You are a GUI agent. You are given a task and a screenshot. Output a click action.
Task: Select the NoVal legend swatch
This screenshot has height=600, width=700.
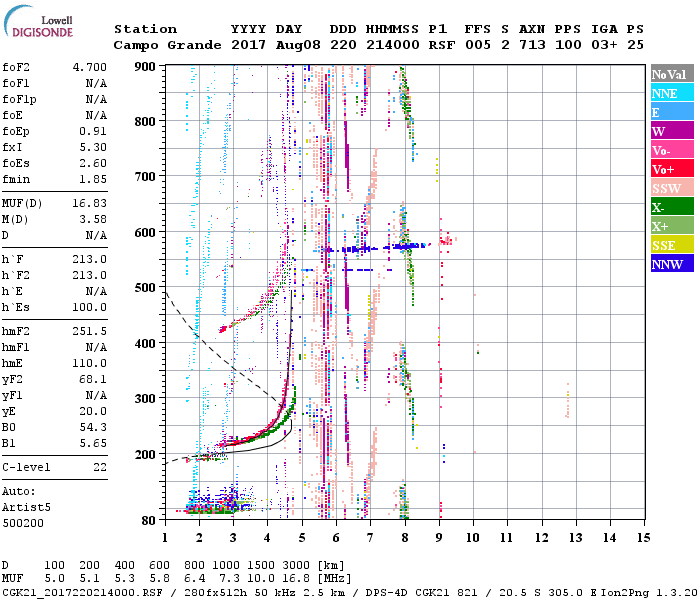coord(672,74)
